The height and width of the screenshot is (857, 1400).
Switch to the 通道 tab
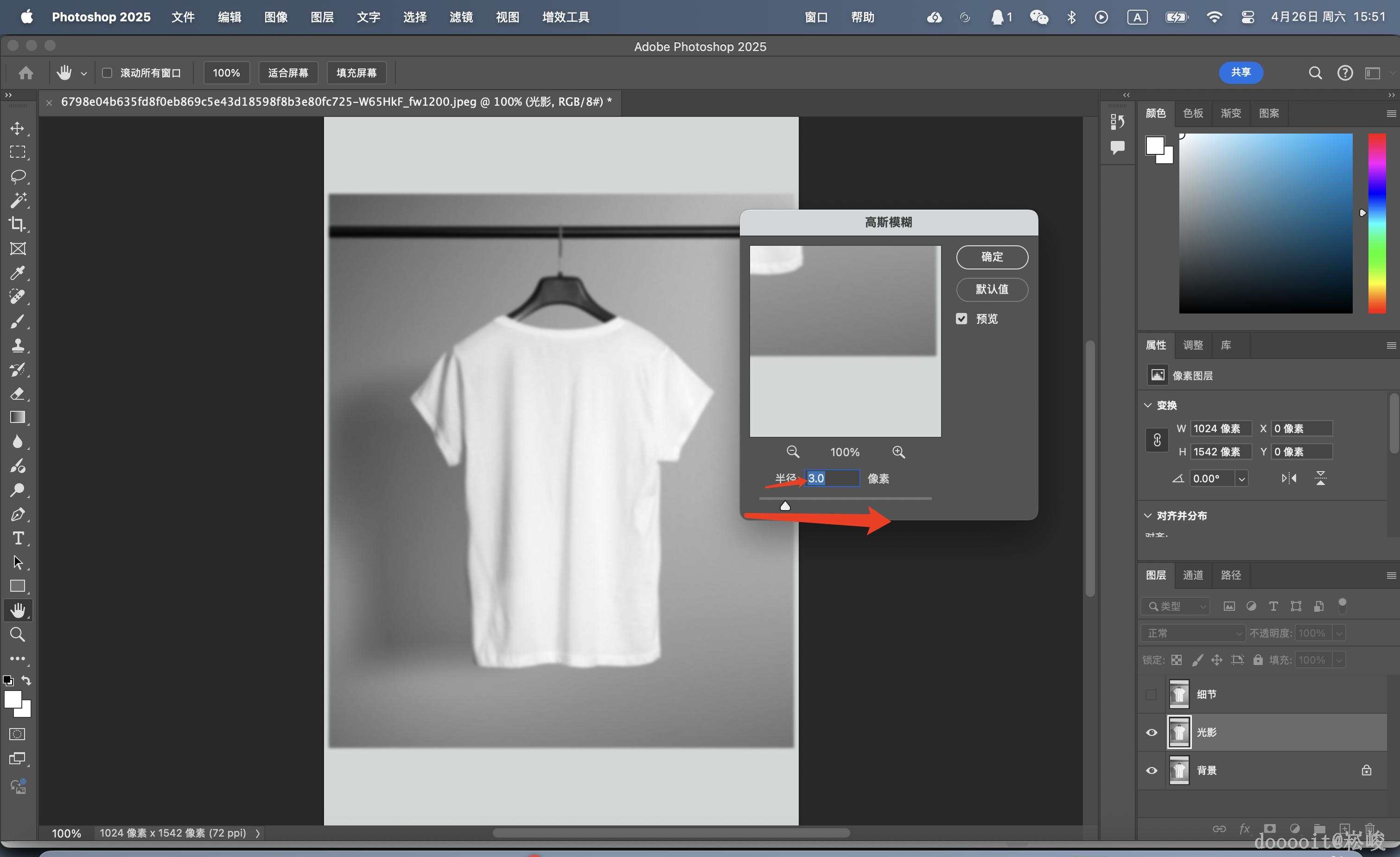[1193, 575]
